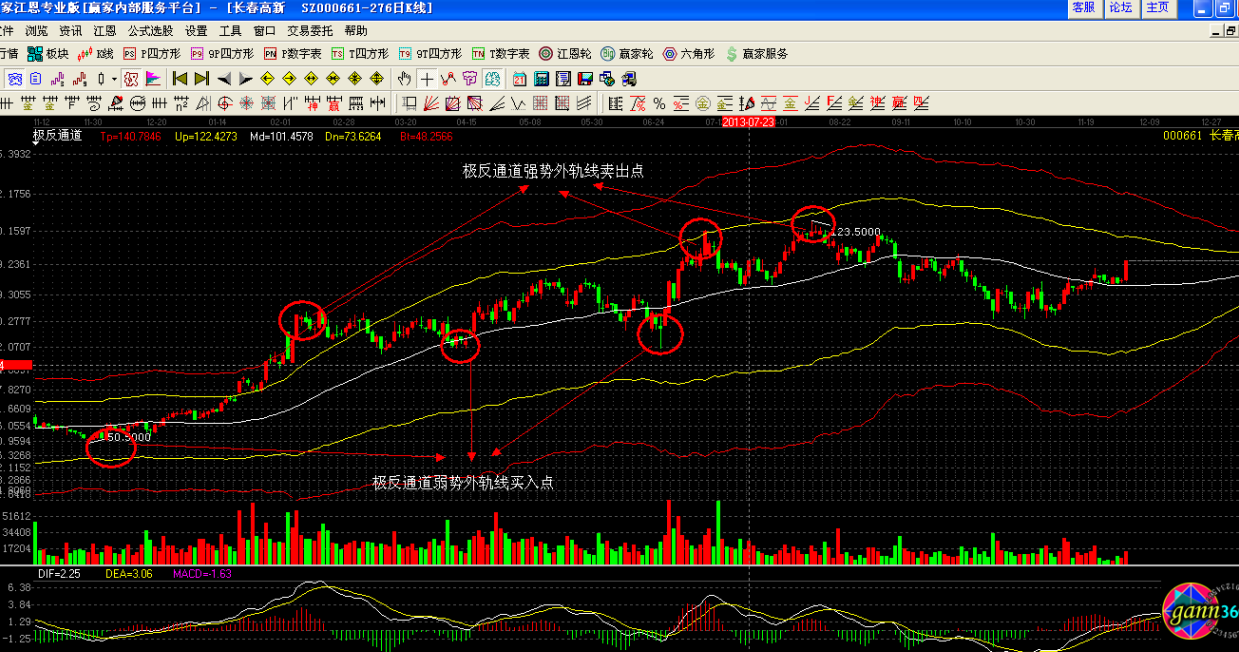The image size is (1239, 652).
Task: Open the P四方形 square tool
Action: tap(148, 54)
